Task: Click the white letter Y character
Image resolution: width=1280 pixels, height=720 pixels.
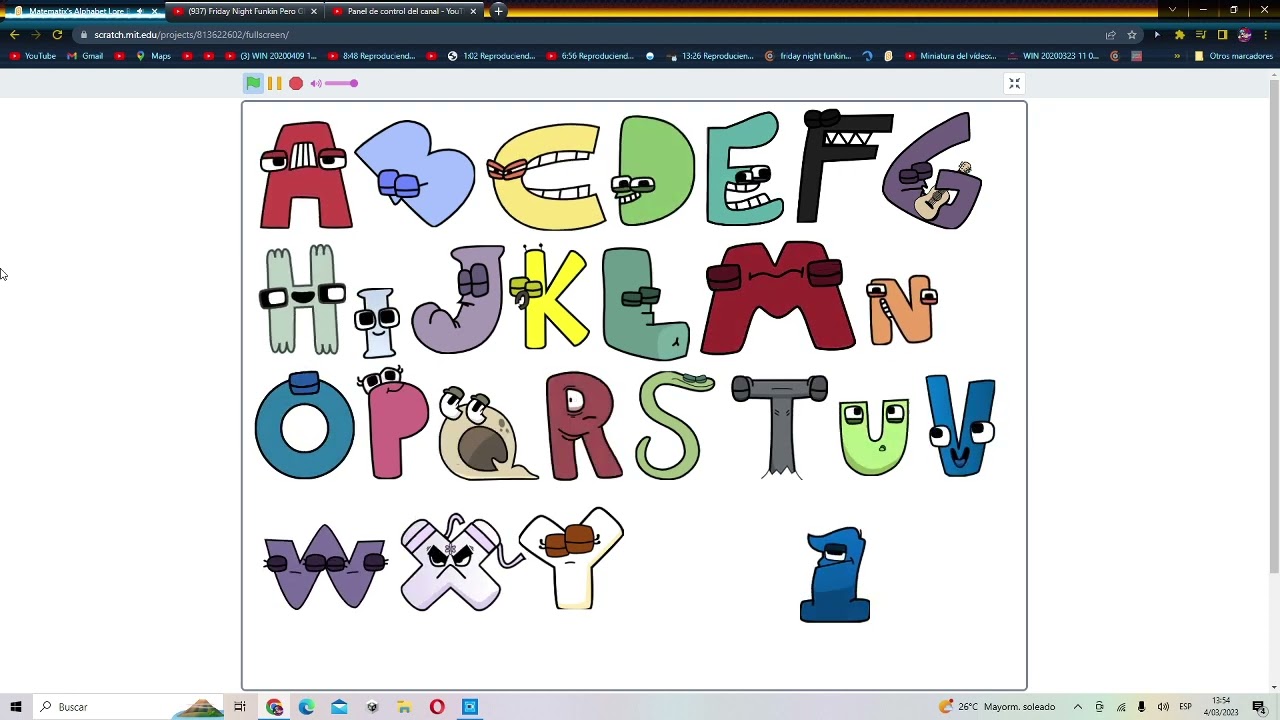Action: [x=571, y=558]
